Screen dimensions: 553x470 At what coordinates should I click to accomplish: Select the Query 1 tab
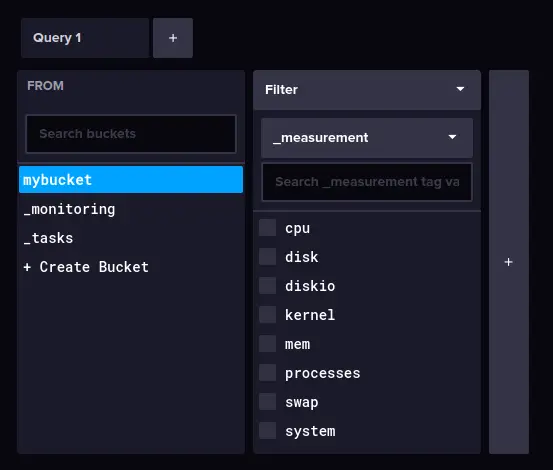pyautogui.click(x=85, y=38)
